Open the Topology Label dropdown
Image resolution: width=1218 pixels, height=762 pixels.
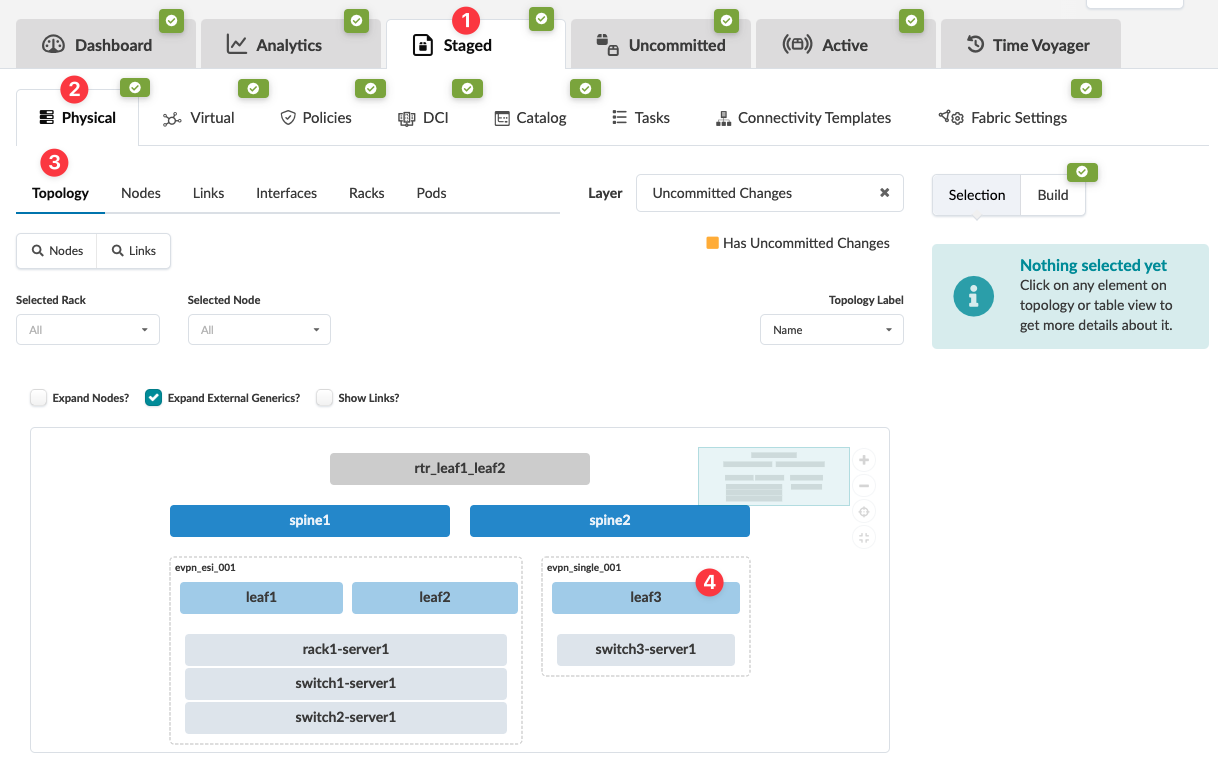[x=832, y=330]
